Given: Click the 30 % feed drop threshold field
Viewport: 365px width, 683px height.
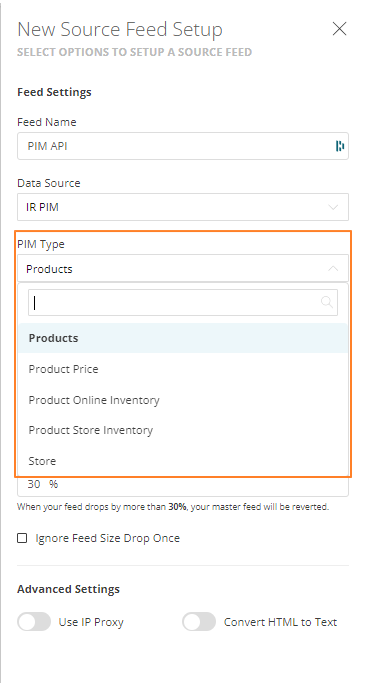Looking at the screenshot, I should [183, 486].
